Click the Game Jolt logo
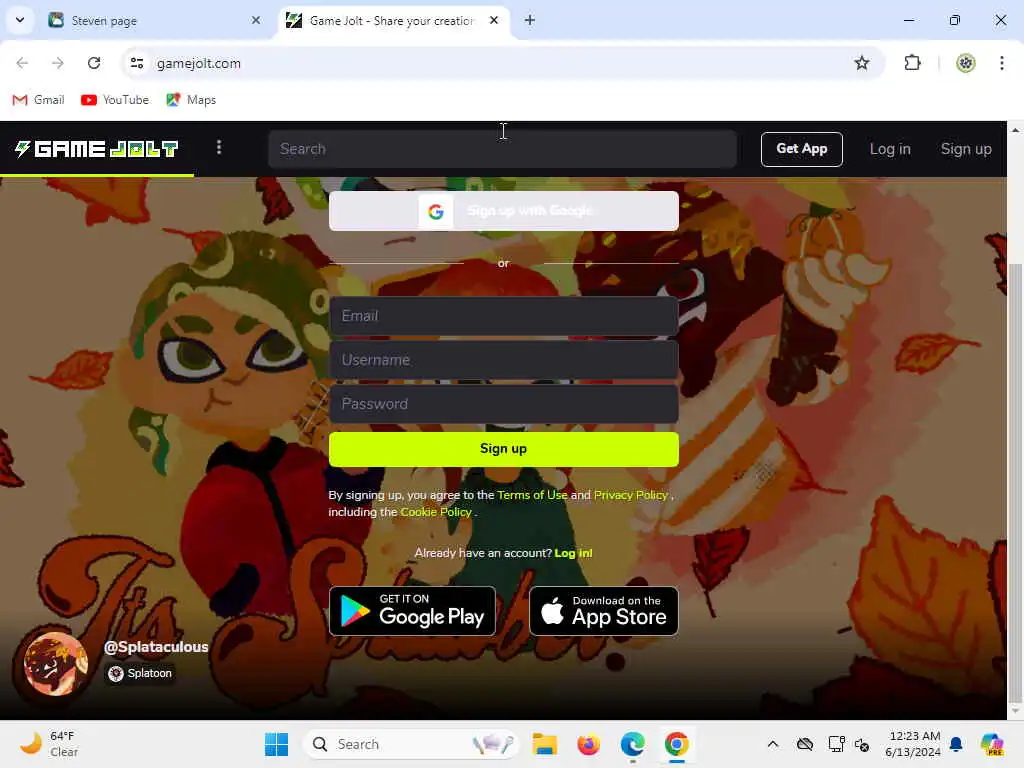Screen dimensions: 1024x768 point(97,149)
